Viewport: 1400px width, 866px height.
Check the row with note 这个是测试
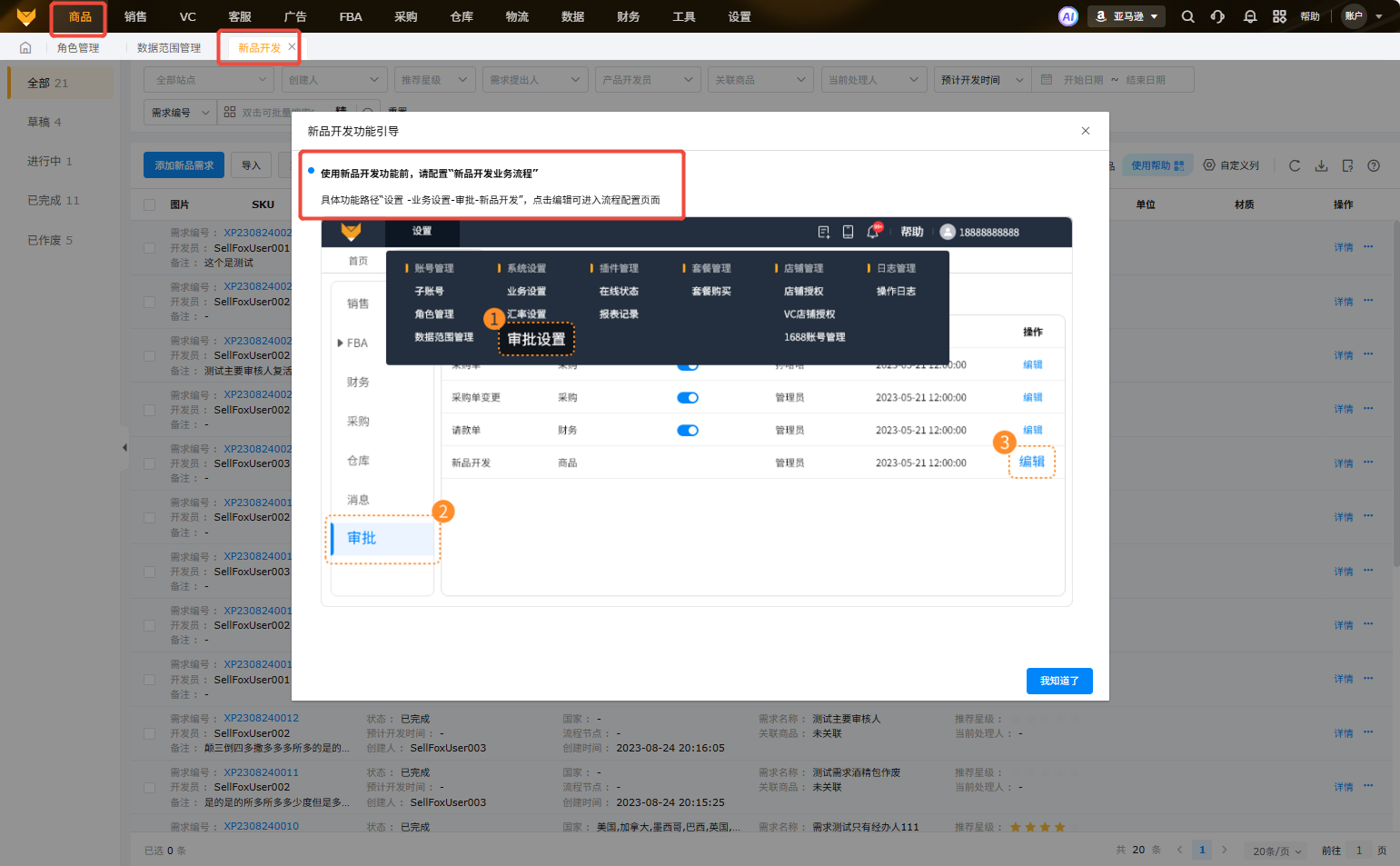pos(150,247)
